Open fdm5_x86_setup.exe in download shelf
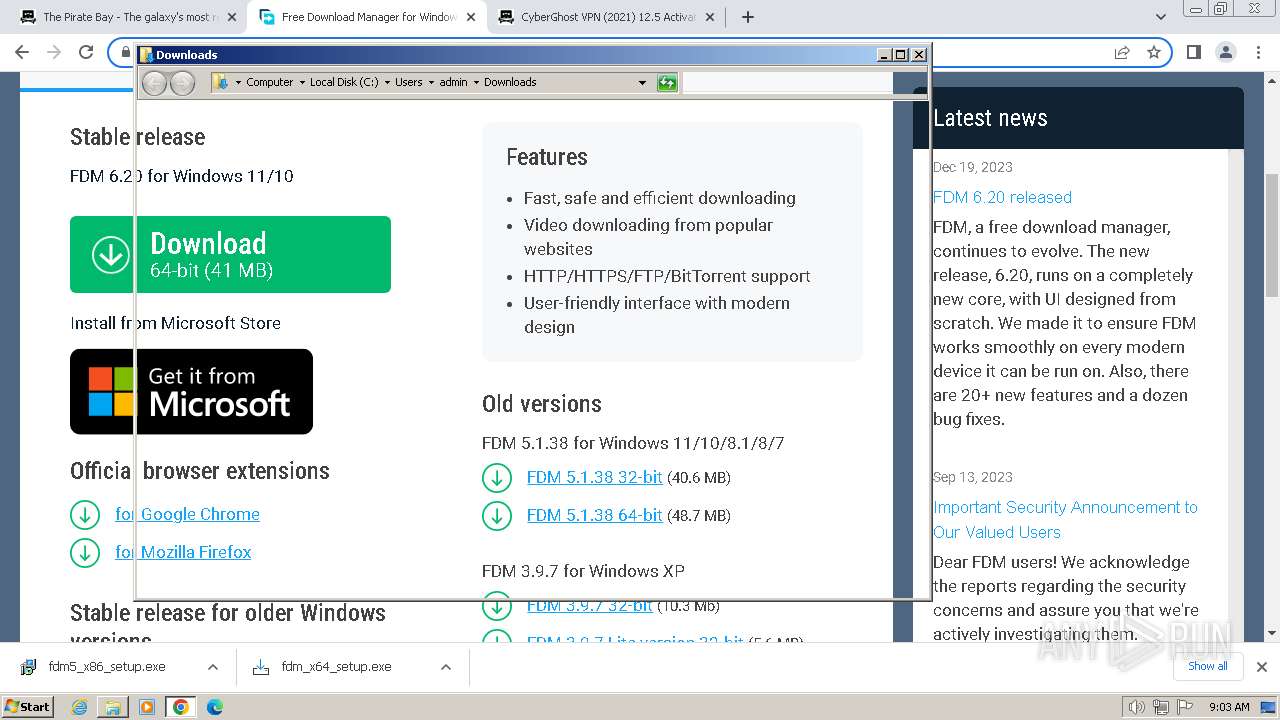The height and width of the screenshot is (720, 1280). [x=108, y=667]
